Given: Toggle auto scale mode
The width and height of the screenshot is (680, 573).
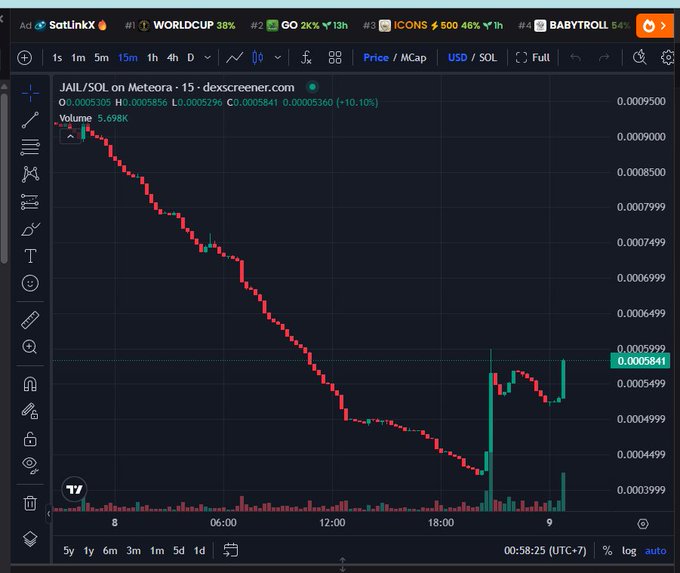Looking at the screenshot, I should pos(656,551).
